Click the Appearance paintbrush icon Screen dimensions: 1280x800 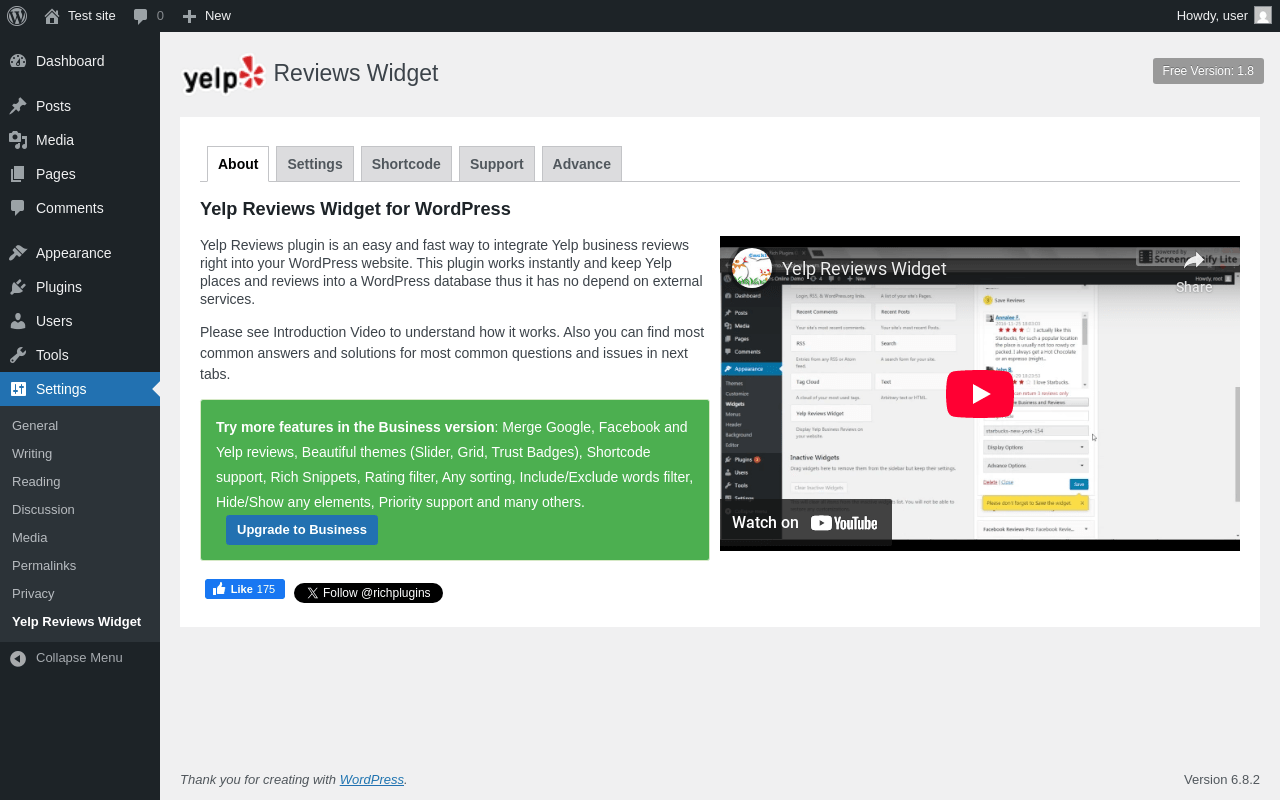(x=18, y=253)
